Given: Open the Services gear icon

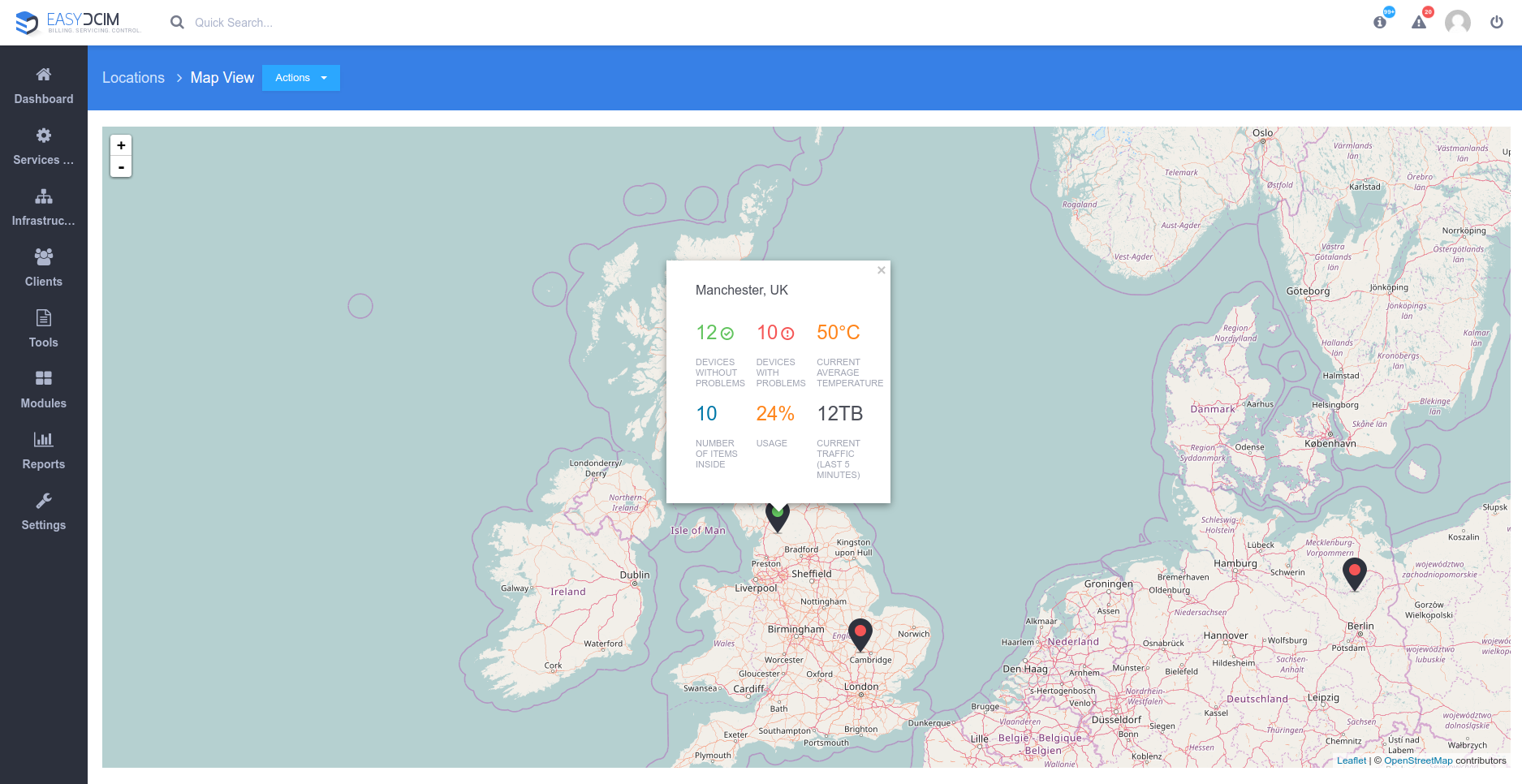Looking at the screenshot, I should click(x=44, y=136).
